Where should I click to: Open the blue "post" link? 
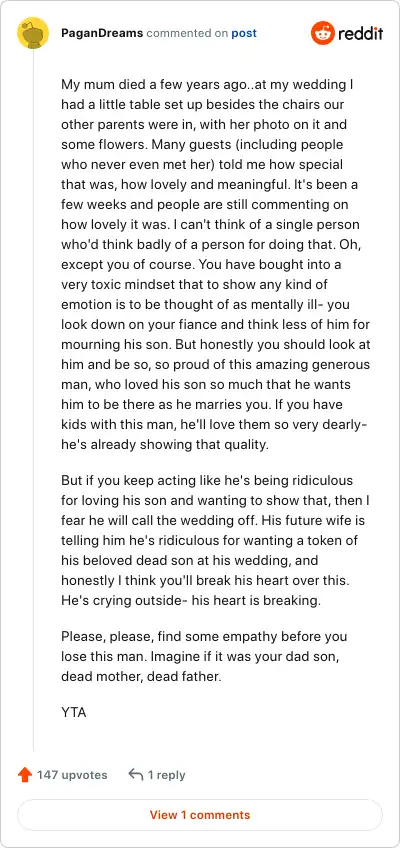point(244,34)
